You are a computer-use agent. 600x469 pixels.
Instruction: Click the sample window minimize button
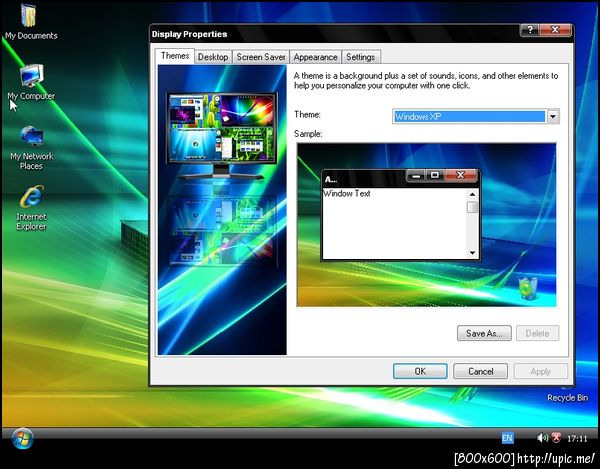416,176
